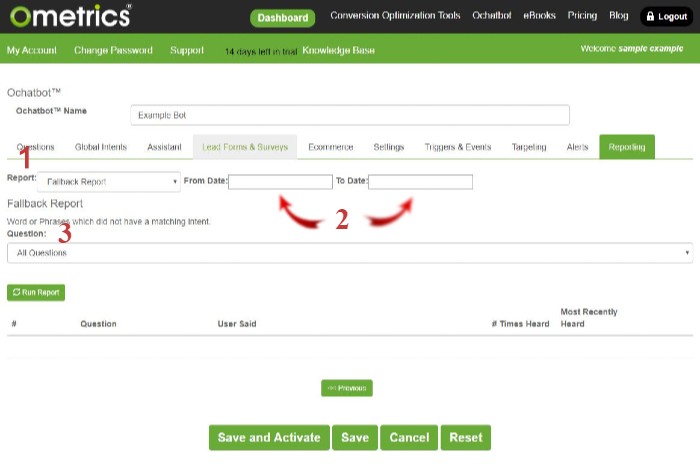The width and height of the screenshot is (700, 464).
Task: Click Change Password
Action: pos(113,50)
